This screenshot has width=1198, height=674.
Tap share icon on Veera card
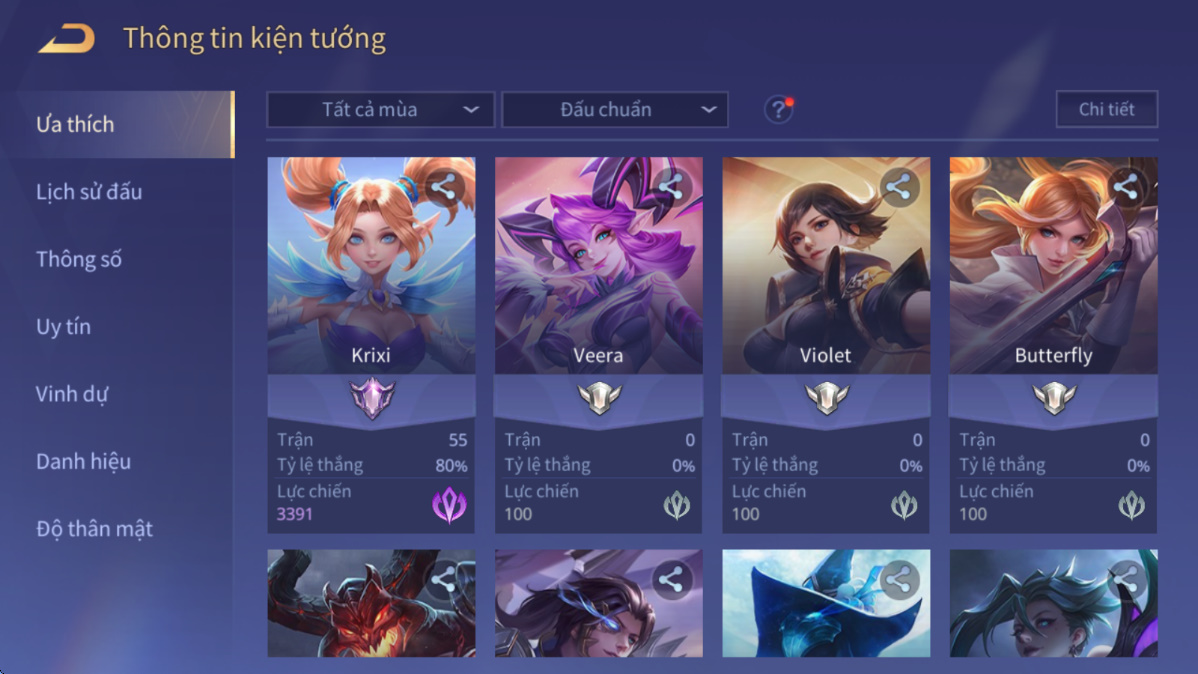coord(670,187)
